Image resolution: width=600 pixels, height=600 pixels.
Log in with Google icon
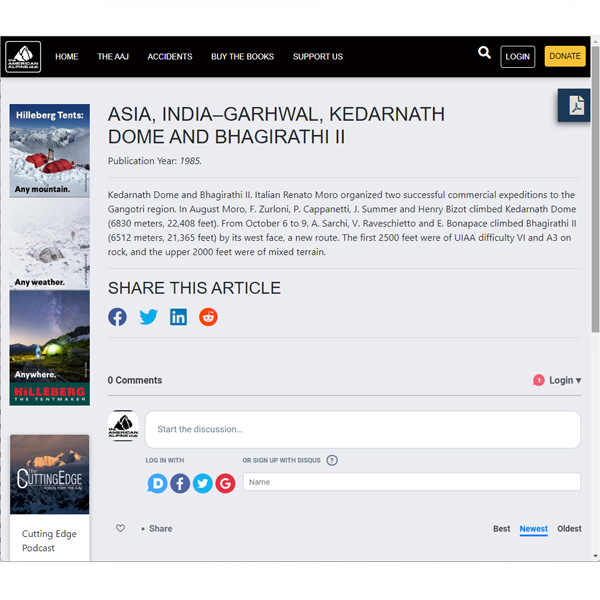tap(225, 483)
